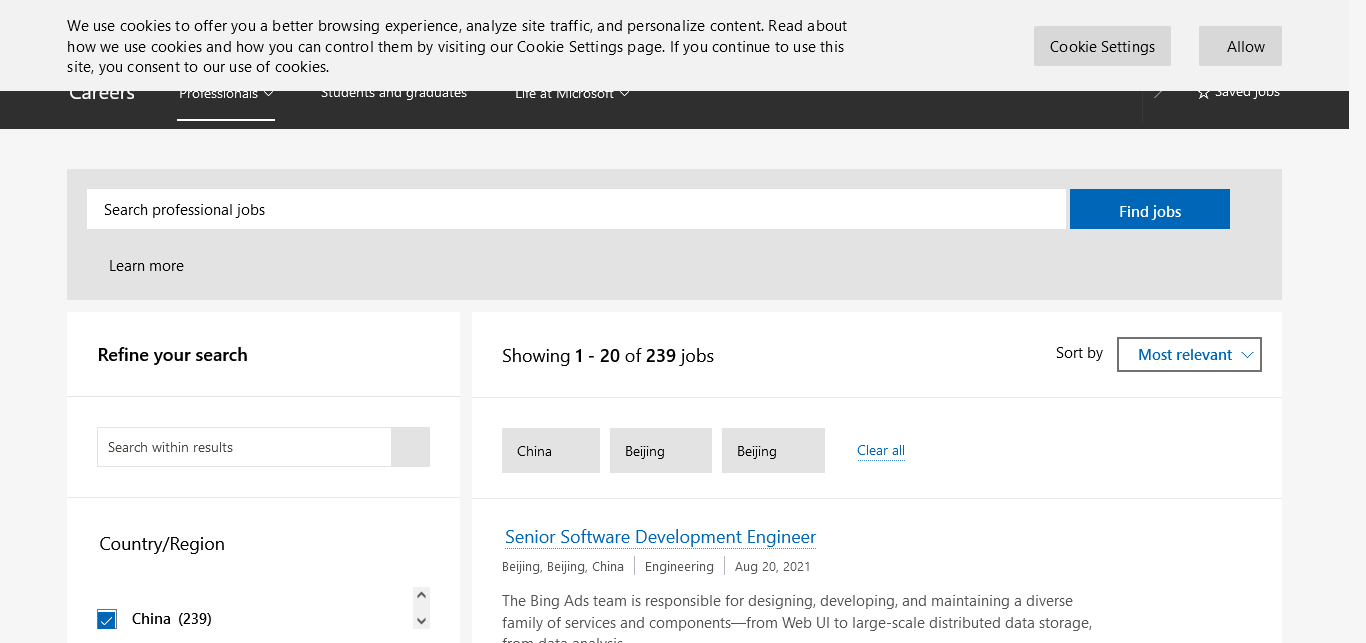
Task: Open Cookie Settings
Action: tap(1101, 46)
